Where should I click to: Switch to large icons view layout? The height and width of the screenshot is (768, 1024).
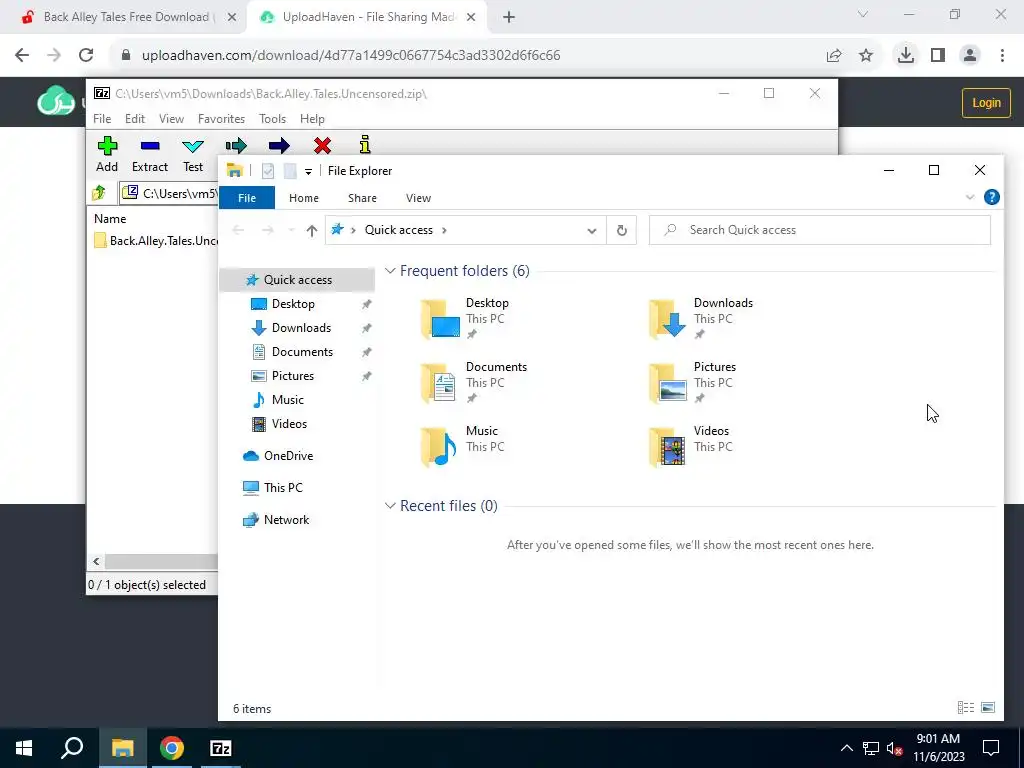[x=988, y=708]
